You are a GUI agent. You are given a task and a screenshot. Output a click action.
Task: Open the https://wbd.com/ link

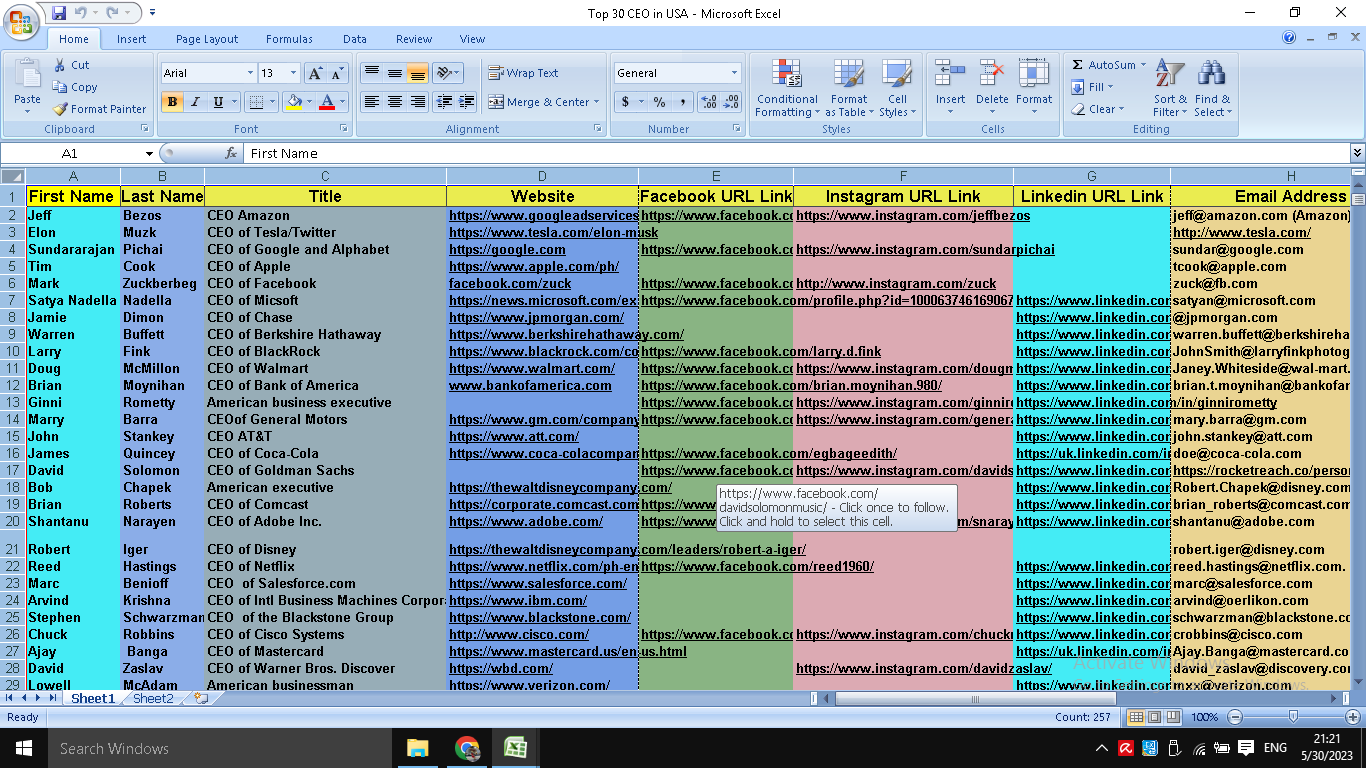[x=501, y=668]
